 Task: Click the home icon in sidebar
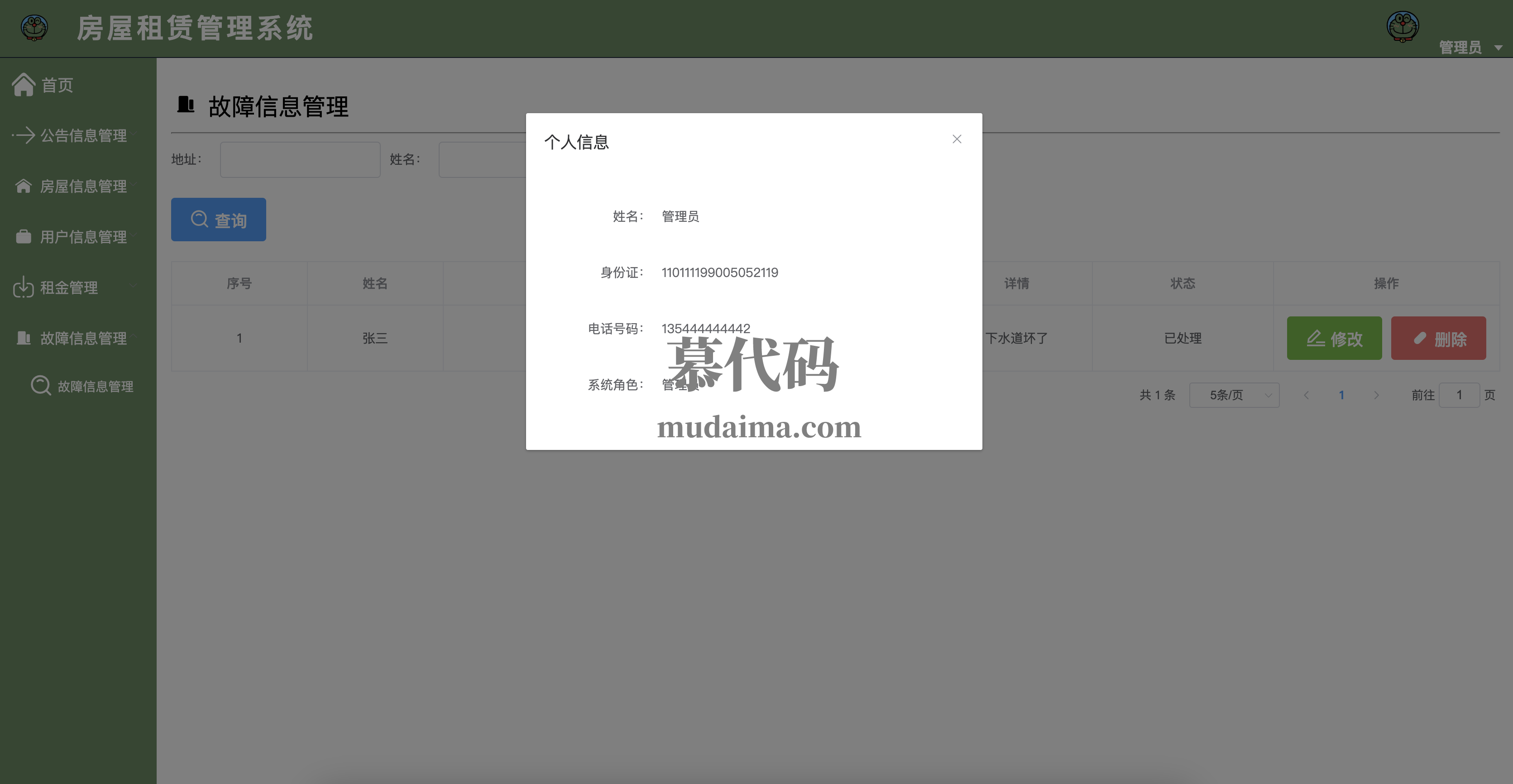tap(24, 85)
